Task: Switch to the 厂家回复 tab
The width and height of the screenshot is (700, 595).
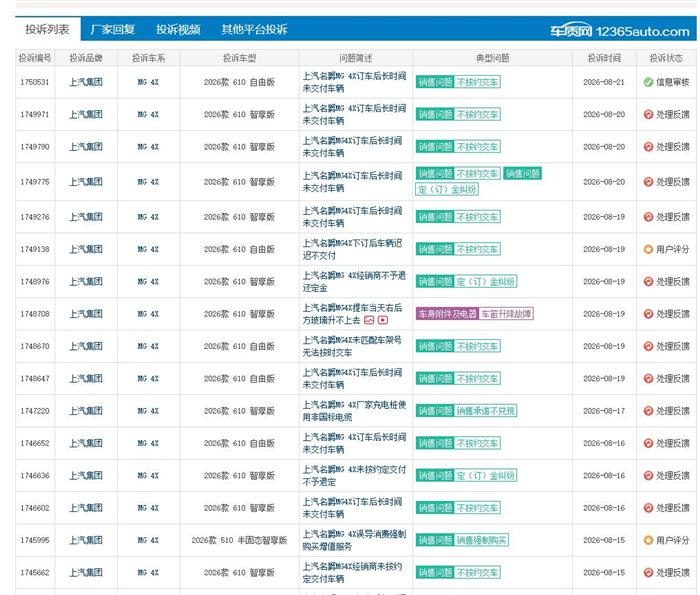Action: (x=112, y=29)
